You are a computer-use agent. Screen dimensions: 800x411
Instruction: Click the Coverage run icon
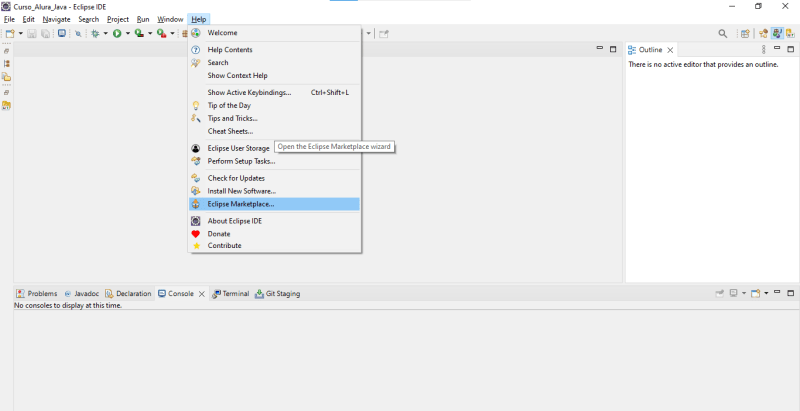tap(139, 34)
